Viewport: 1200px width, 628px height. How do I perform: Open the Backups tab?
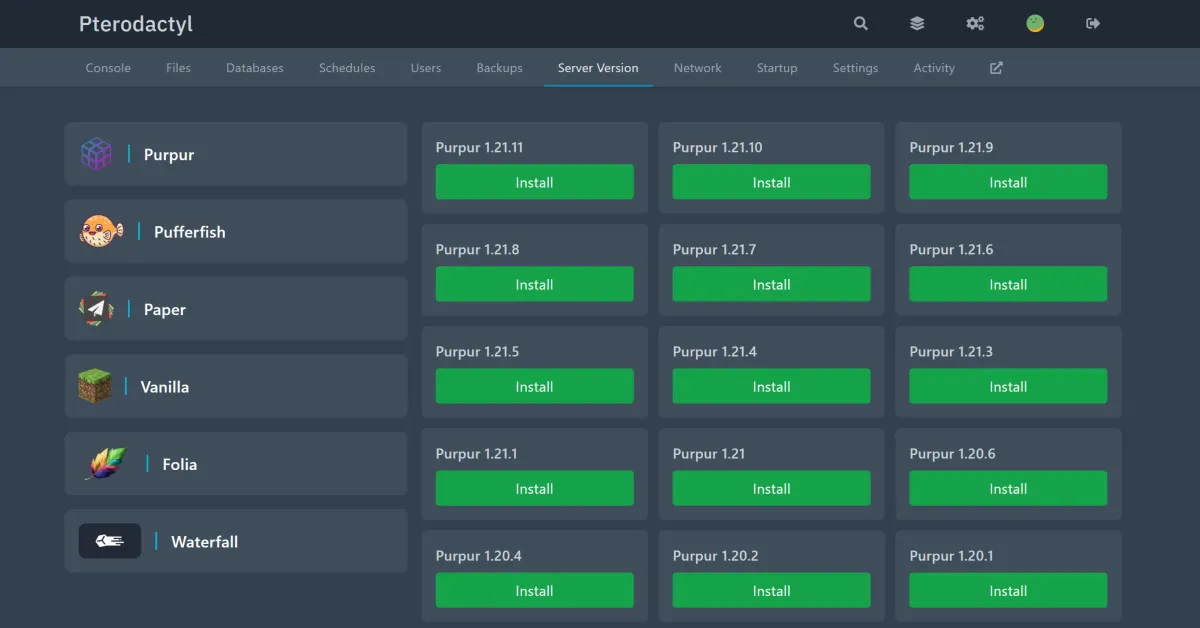coord(499,68)
